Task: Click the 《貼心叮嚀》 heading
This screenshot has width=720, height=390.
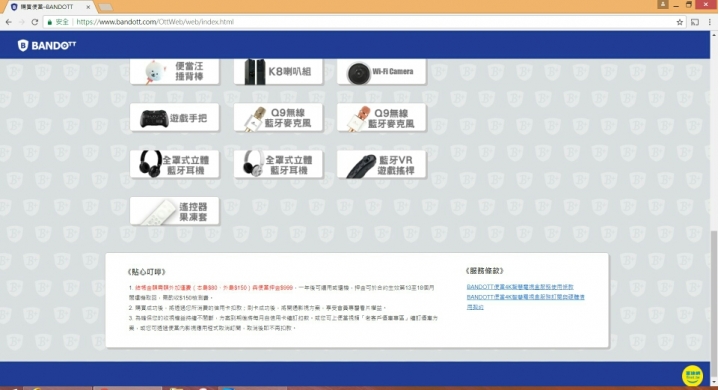Action: [x=146, y=272]
